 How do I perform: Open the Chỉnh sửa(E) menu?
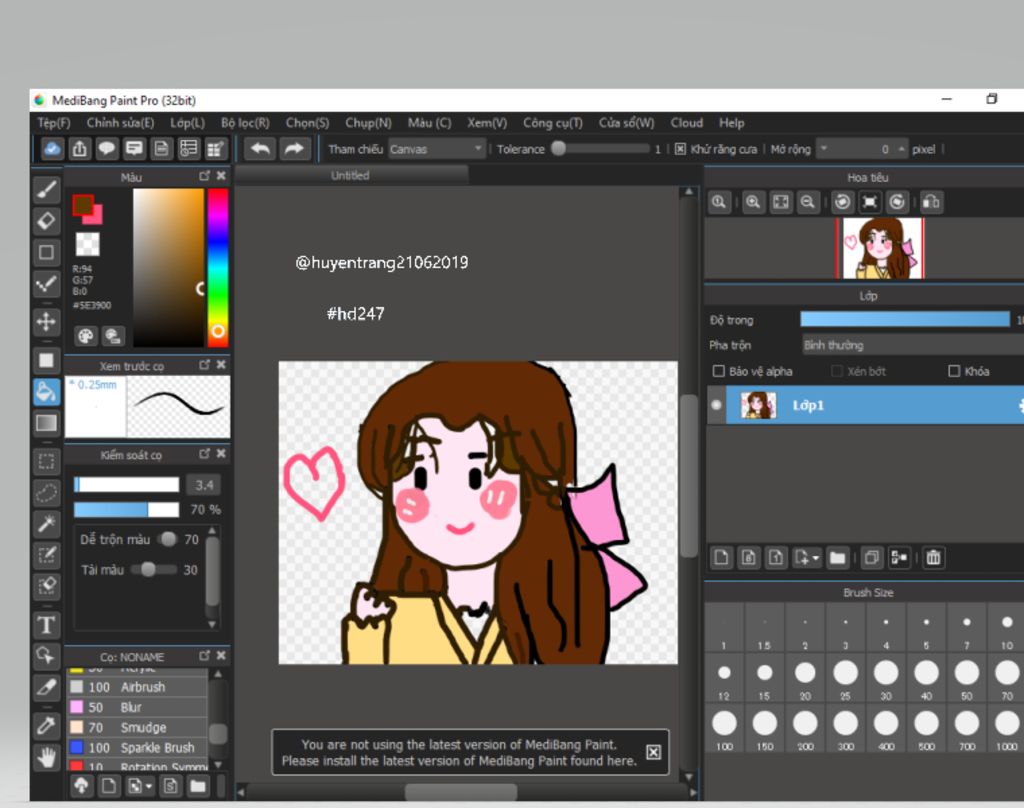click(120, 123)
